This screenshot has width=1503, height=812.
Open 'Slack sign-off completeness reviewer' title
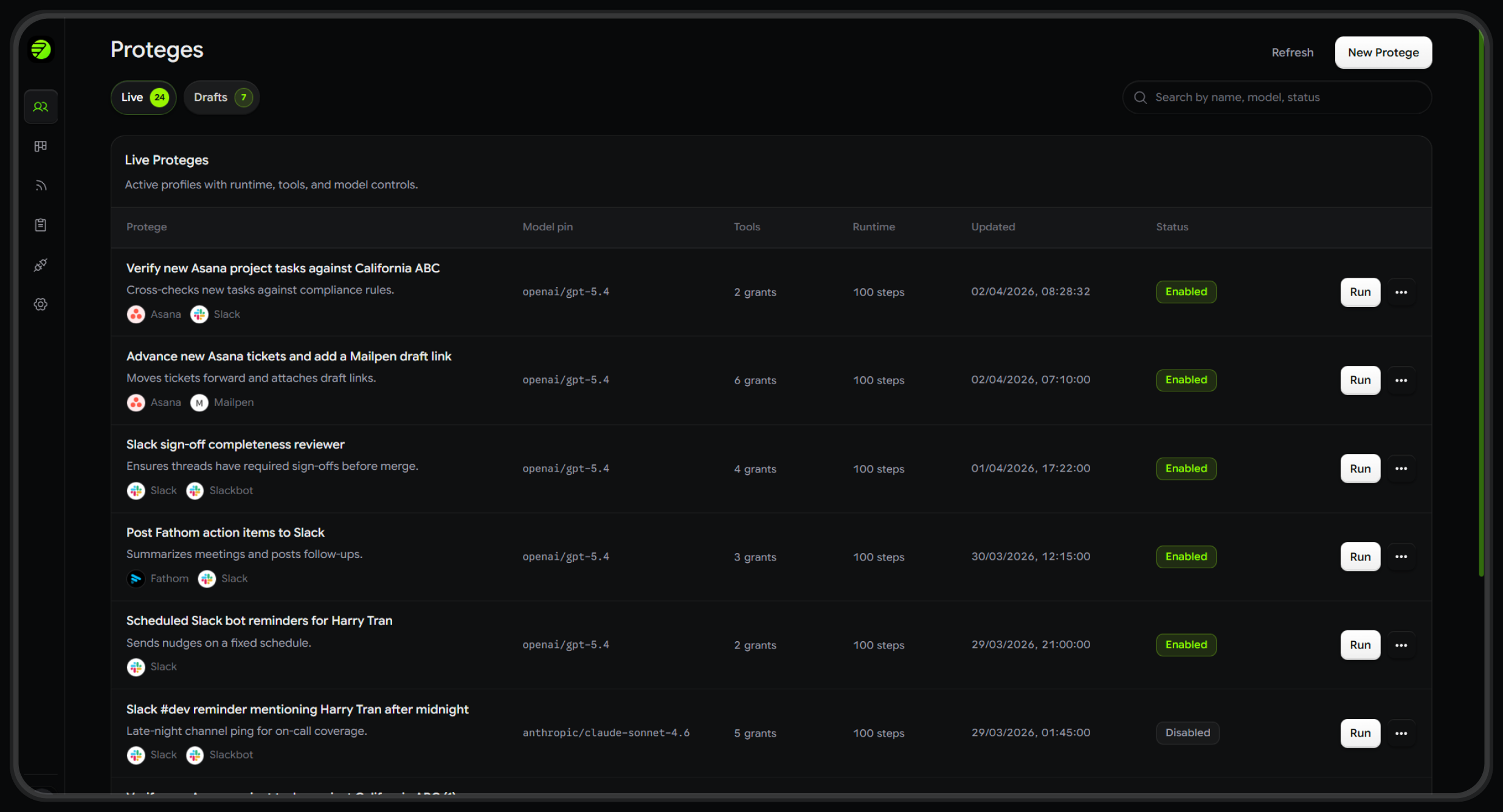tap(235, 444)
